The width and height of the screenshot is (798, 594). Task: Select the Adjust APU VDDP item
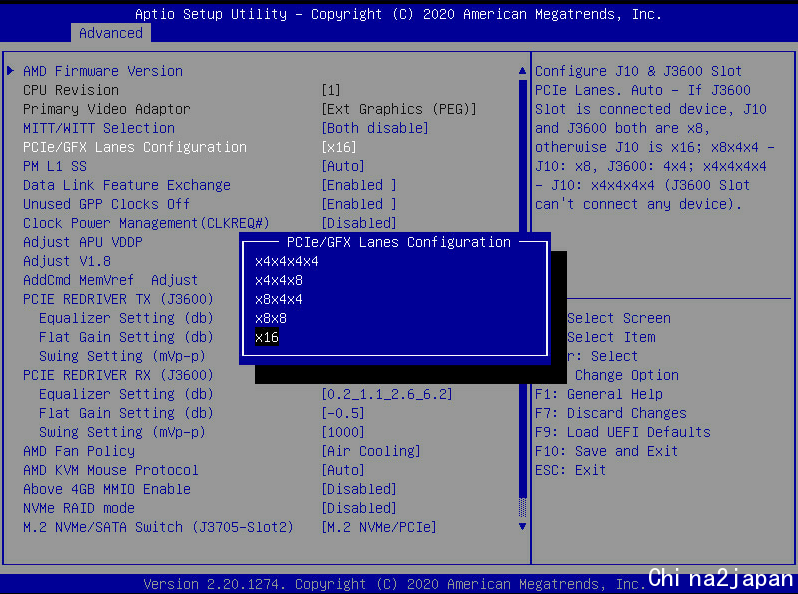83,242
